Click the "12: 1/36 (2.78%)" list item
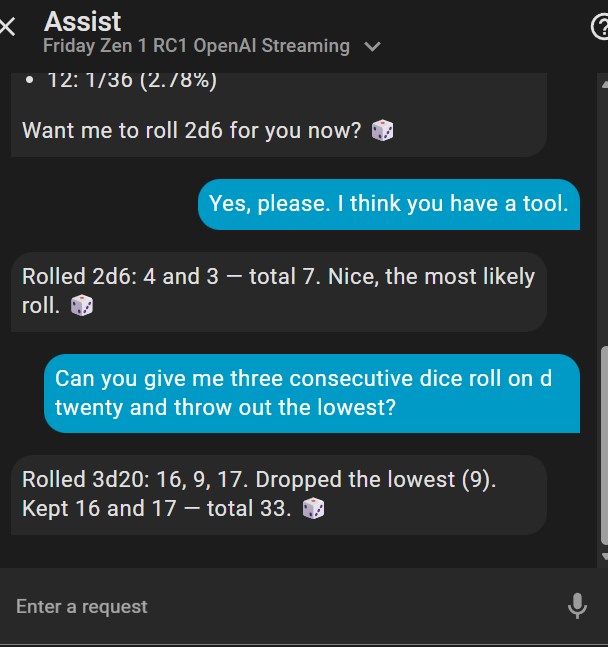 (x=131, y=81)
